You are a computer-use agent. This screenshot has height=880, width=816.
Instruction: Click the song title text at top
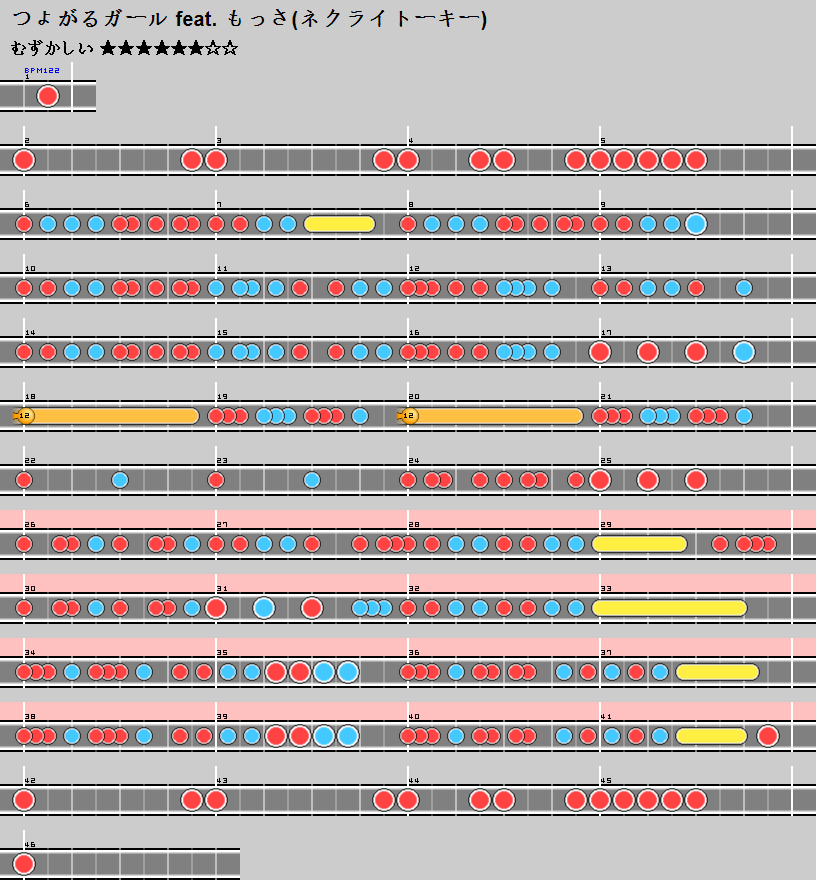pos(250,19)
